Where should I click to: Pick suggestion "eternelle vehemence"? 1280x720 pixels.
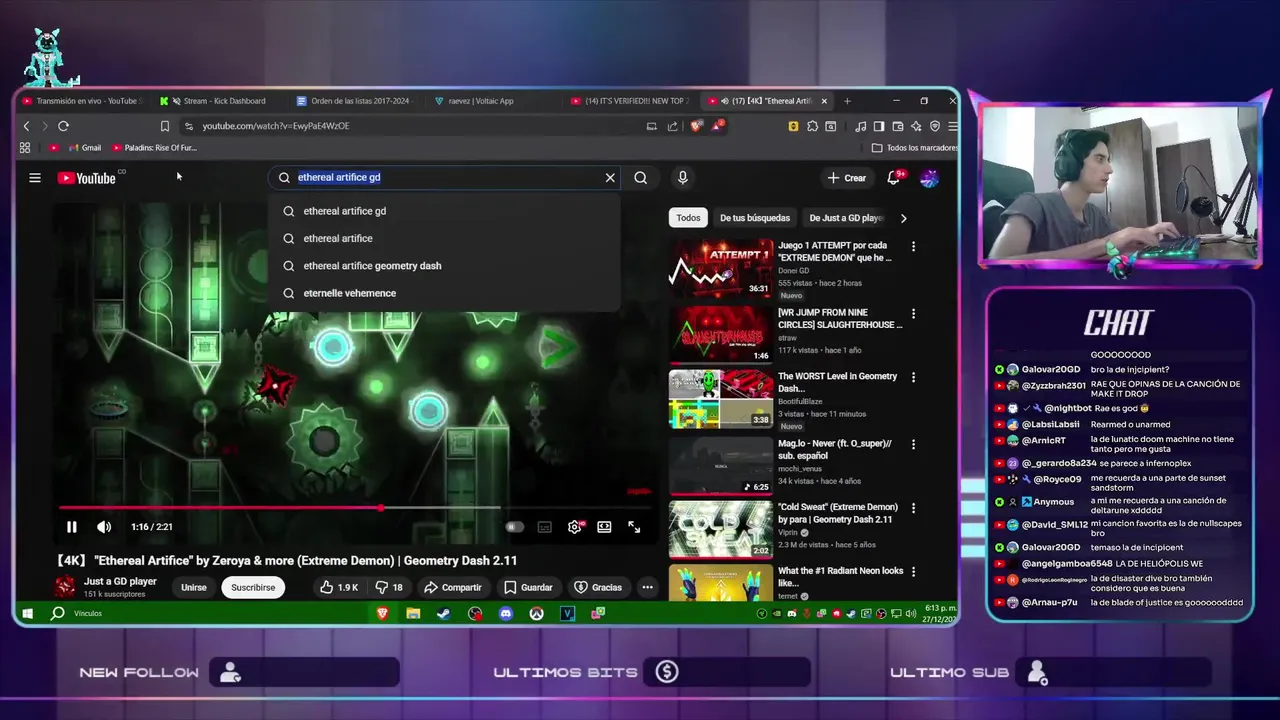[x=444, y=293]
